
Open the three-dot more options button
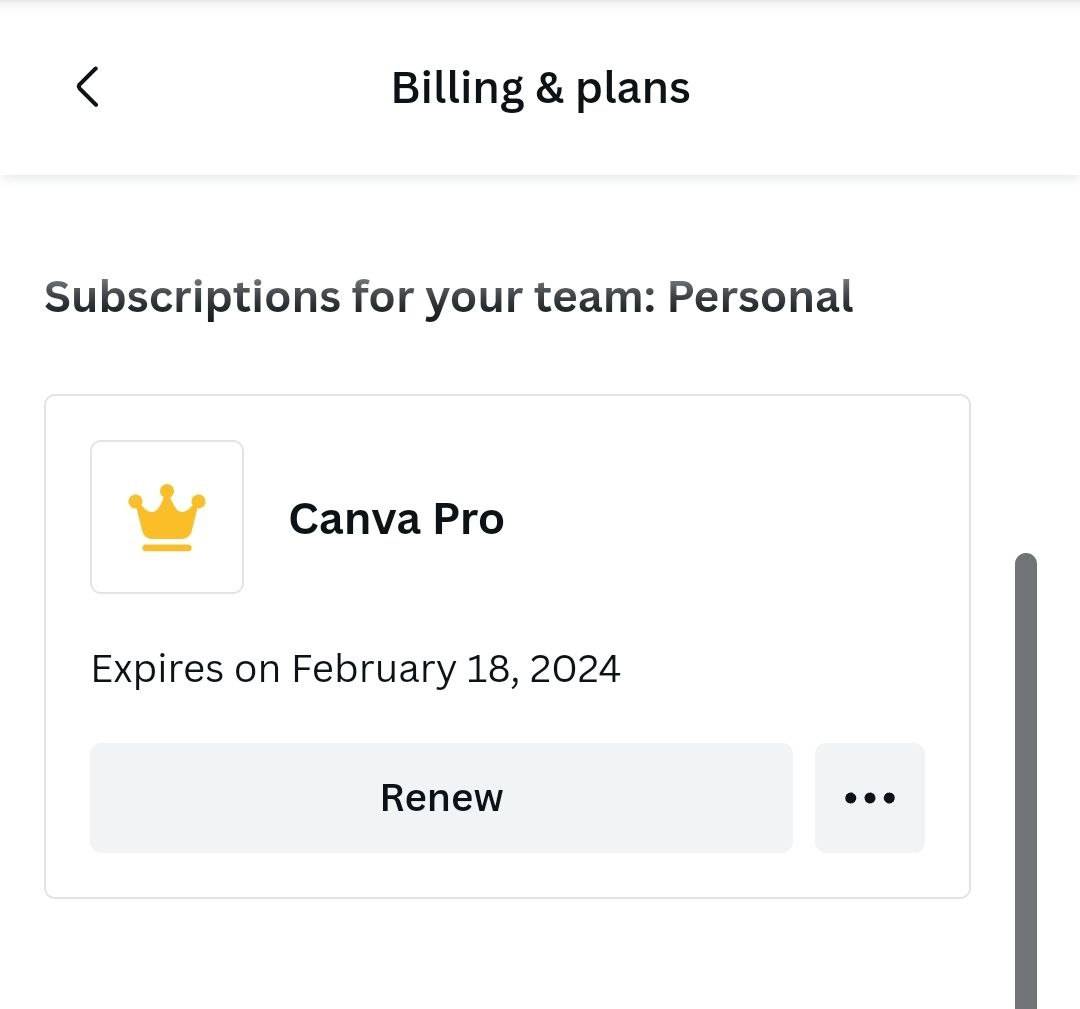click(869, 797)
